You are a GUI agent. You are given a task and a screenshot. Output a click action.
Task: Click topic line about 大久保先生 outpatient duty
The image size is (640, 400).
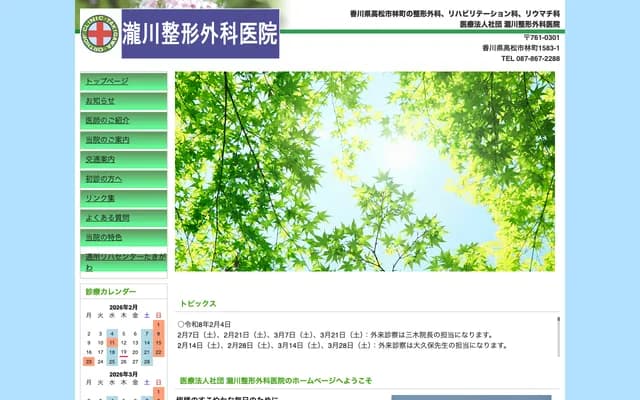pos(344,346)
